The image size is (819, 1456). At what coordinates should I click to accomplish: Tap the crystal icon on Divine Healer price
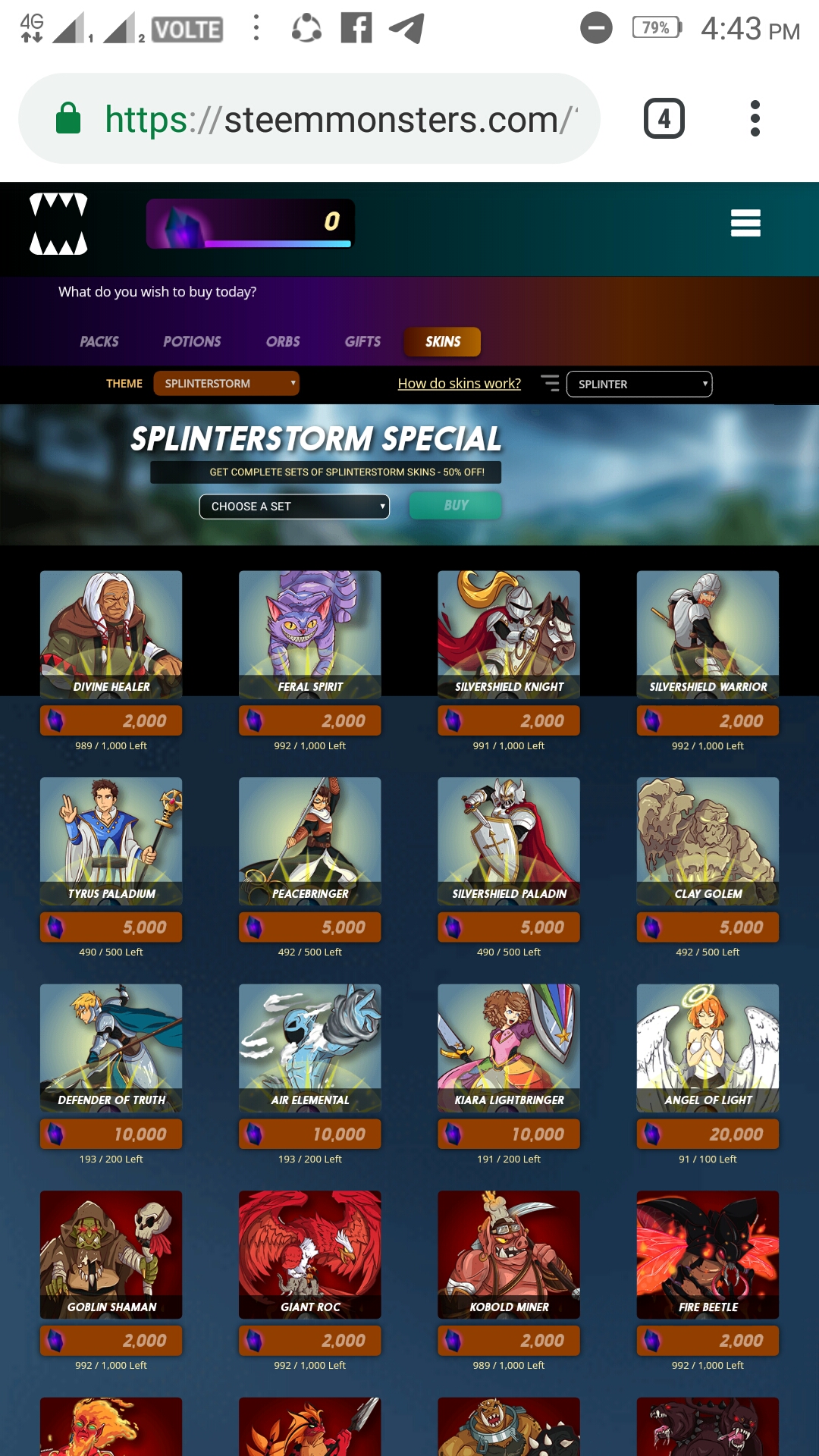tap(55, 720)
